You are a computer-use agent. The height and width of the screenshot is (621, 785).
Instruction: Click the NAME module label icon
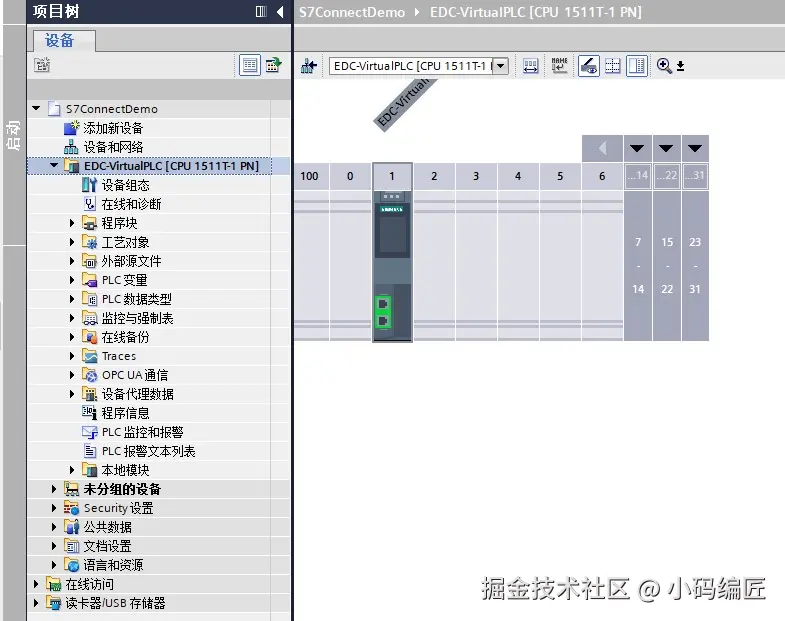coord(559,65)
